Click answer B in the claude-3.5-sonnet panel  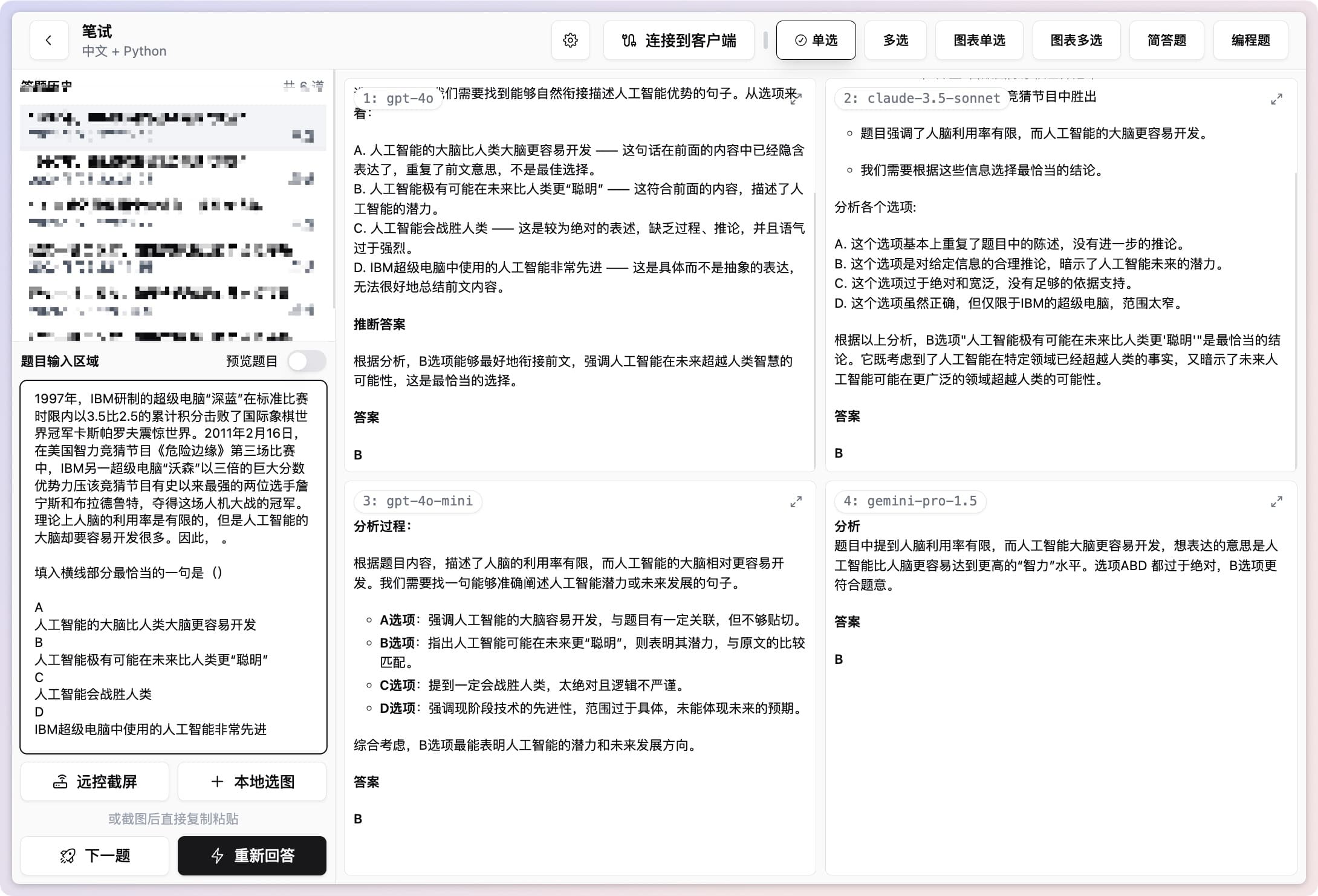[x=839, y=453]
